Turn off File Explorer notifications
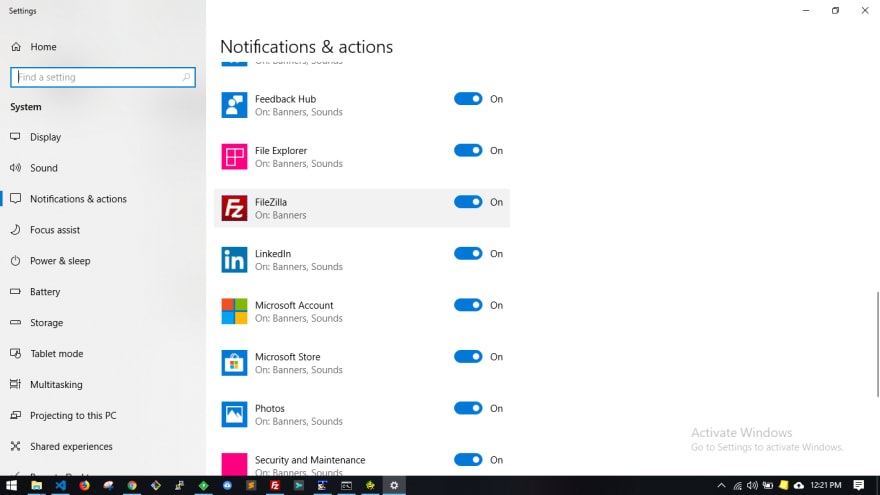 [468, 150]
